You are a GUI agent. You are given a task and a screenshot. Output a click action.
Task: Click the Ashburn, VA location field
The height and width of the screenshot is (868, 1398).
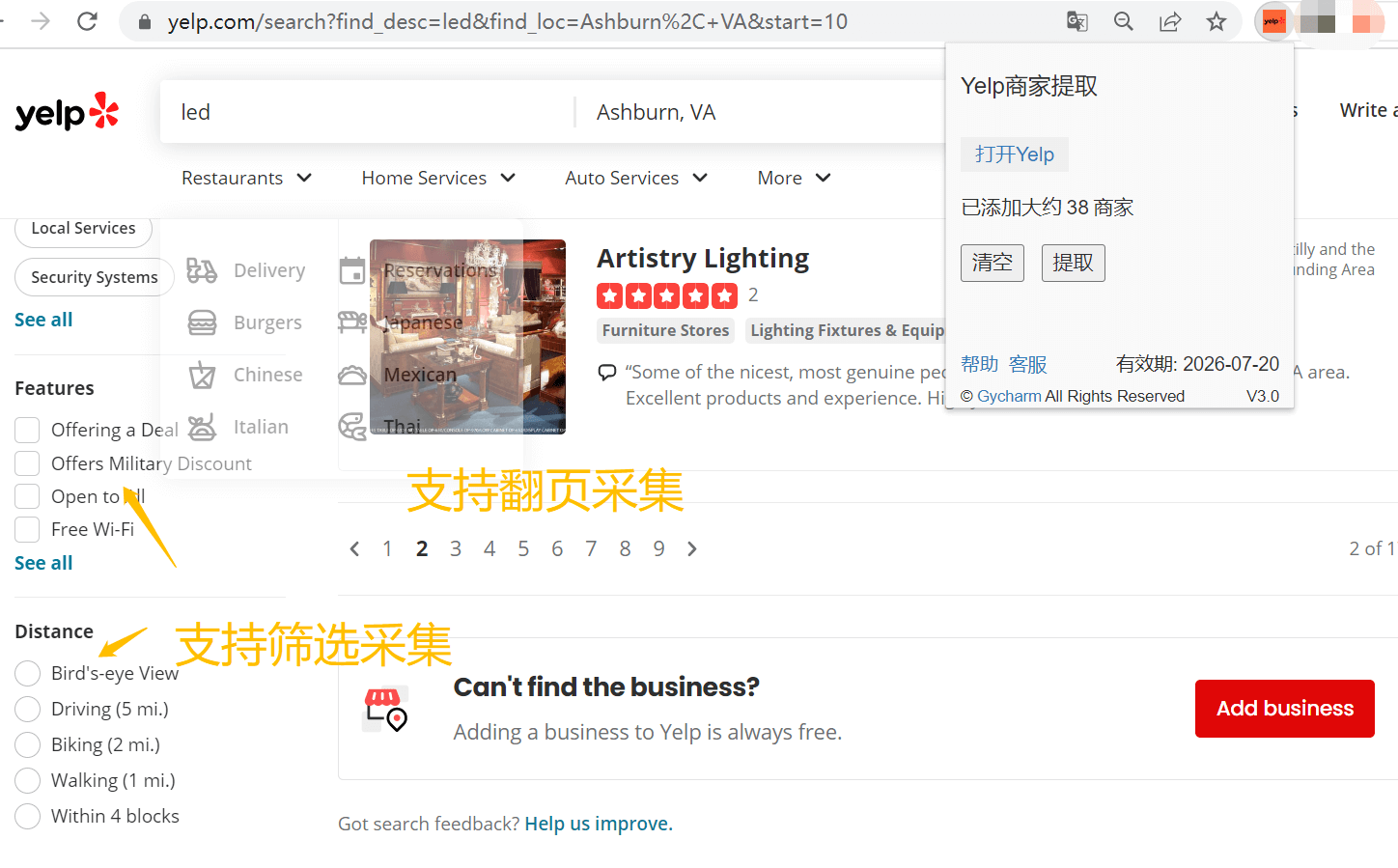click(x=763, y=112)
